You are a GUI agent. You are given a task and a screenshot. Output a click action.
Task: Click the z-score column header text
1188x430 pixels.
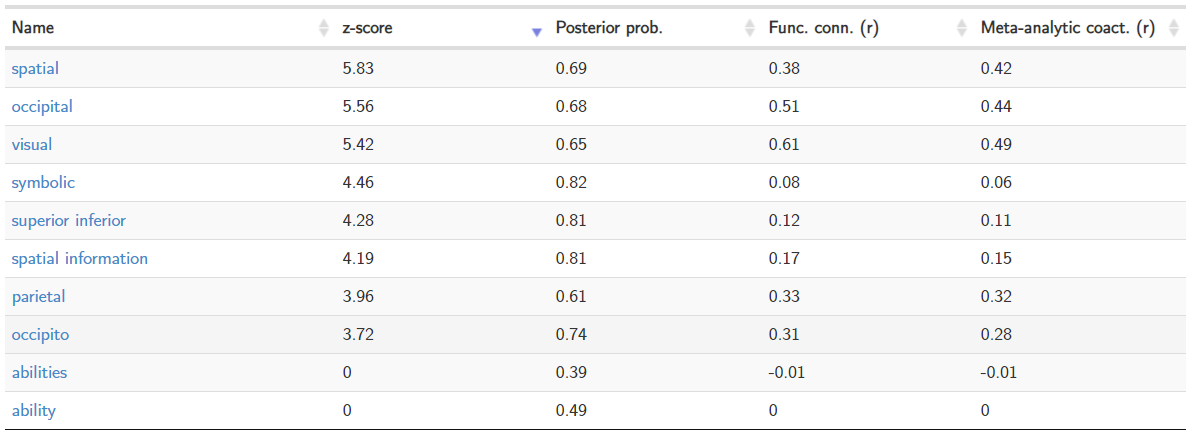click(367, 28)
